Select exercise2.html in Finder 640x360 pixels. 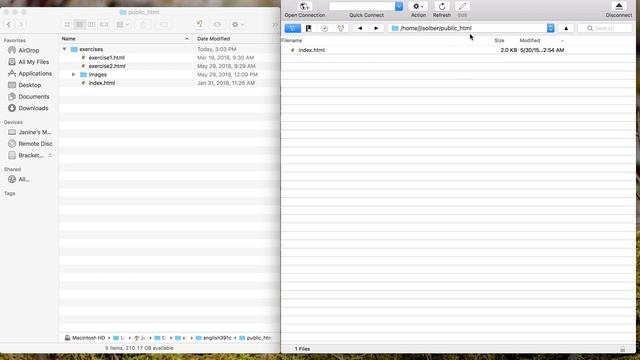click(107, 66)
